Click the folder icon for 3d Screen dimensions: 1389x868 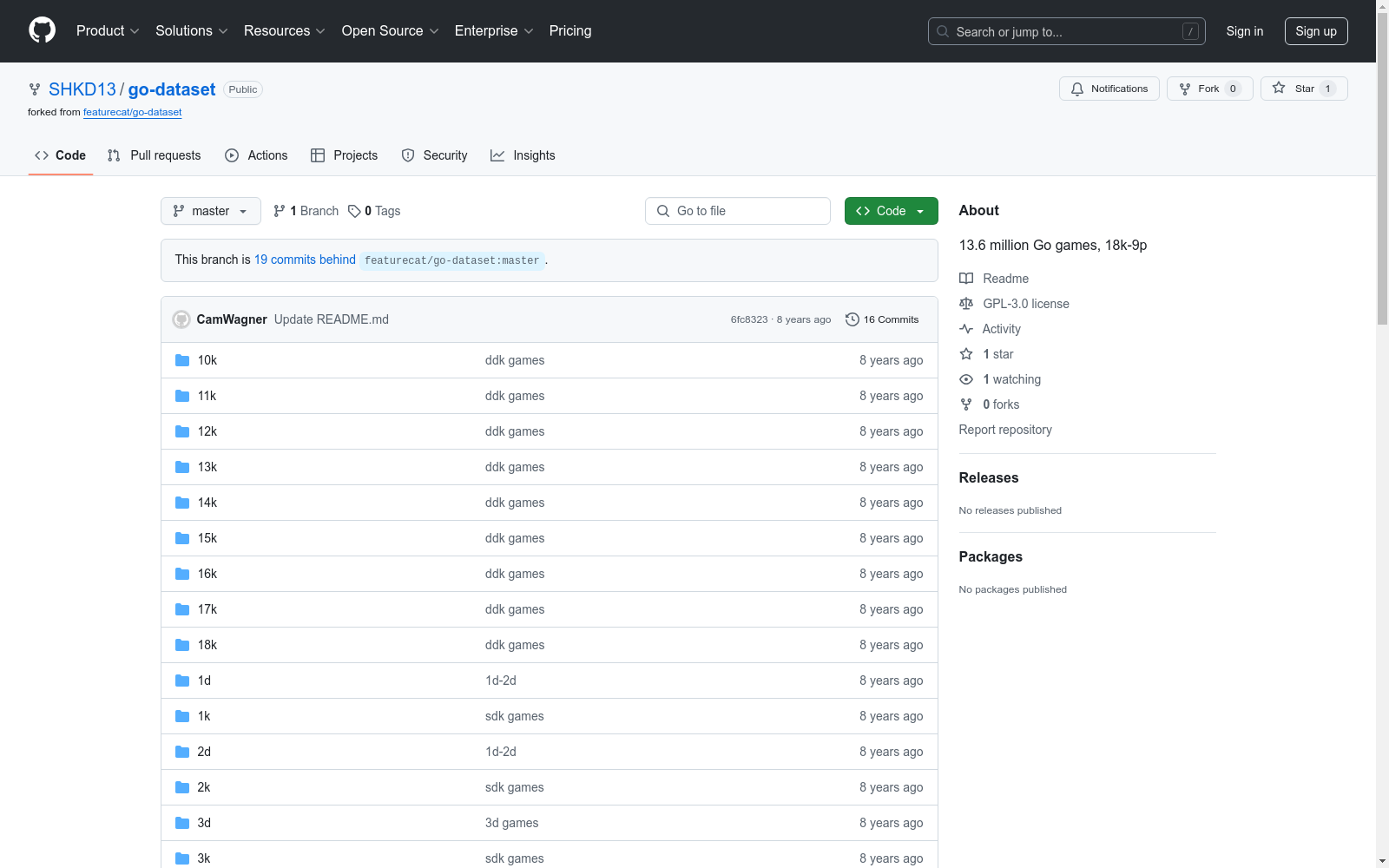(182, 823)
